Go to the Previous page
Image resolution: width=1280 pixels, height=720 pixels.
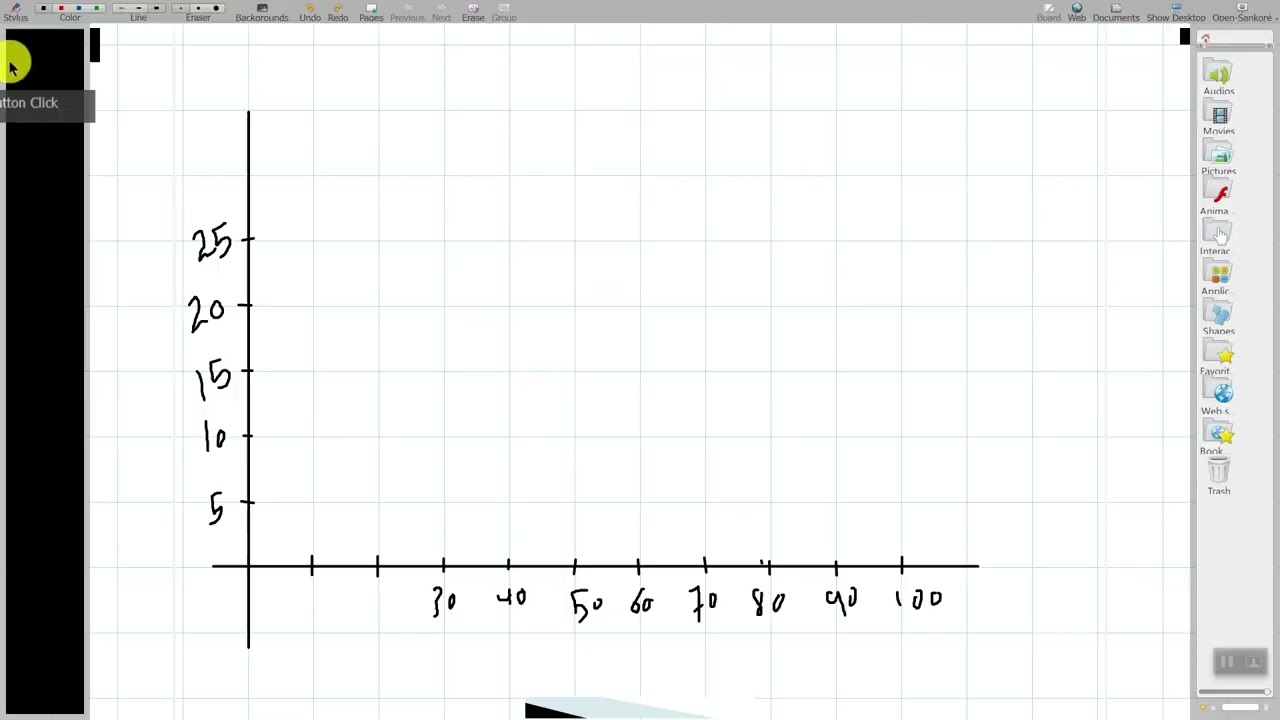point(407,12)
